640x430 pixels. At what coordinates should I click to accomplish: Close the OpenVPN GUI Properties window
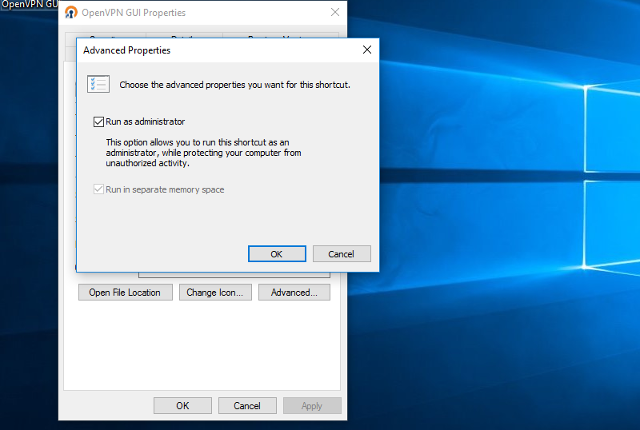click(335, 12)
